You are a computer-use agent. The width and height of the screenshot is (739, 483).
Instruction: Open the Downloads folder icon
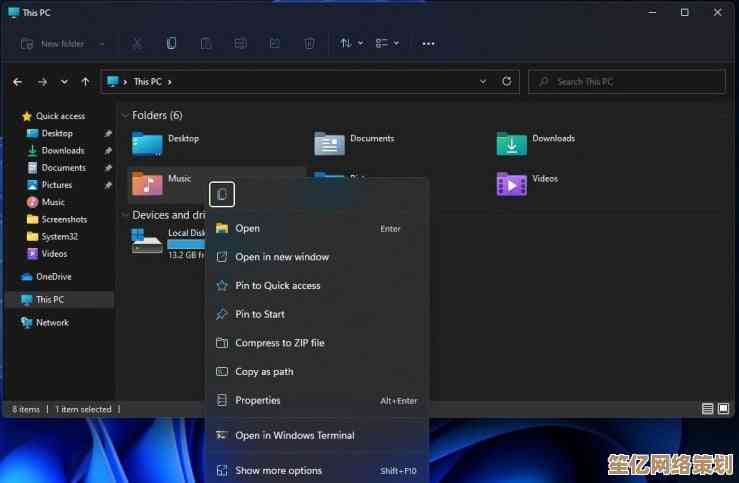[x=511, y=144]
